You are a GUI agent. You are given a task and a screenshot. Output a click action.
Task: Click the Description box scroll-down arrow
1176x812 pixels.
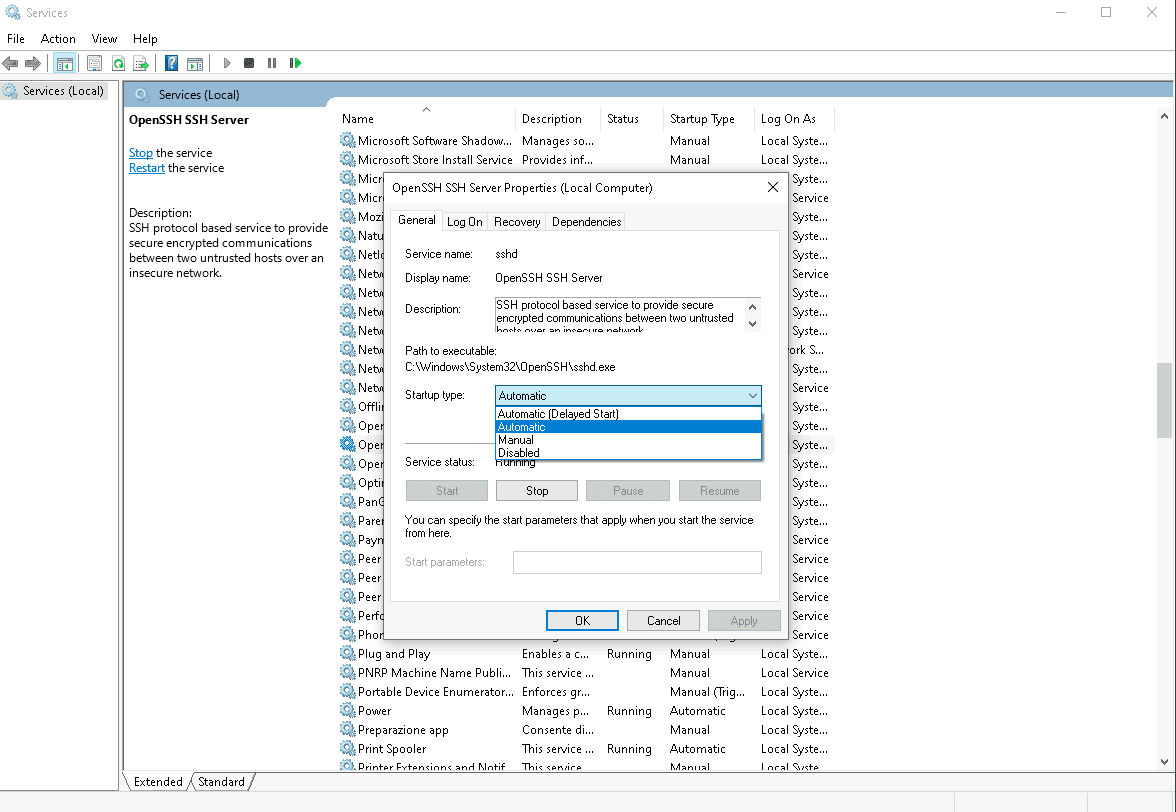pos(753,324)
